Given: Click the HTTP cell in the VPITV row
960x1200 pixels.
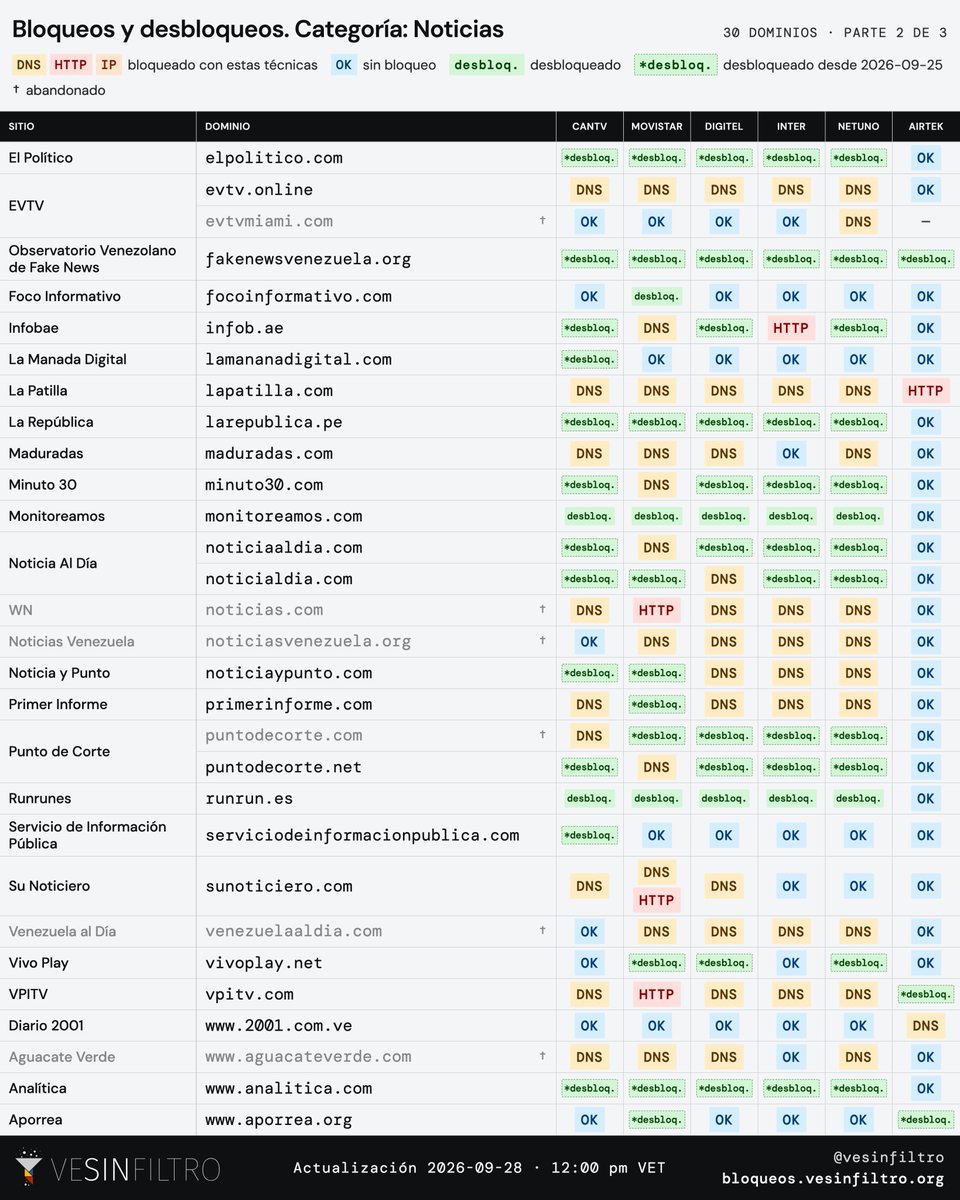Looking at the screenshot, I should point(656,994).
